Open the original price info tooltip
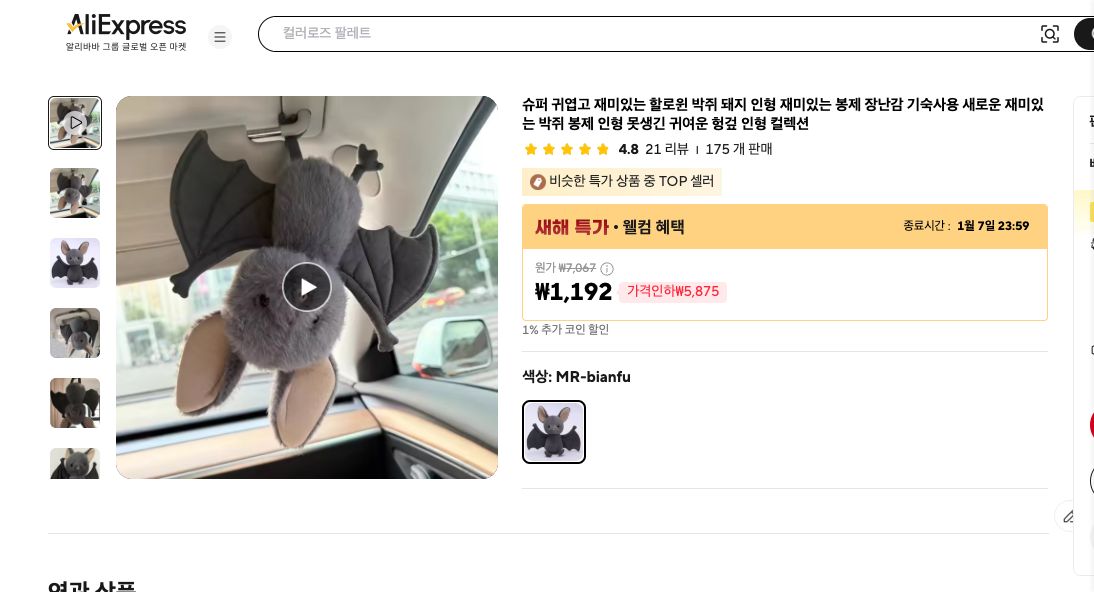 (x=607, y=268)
